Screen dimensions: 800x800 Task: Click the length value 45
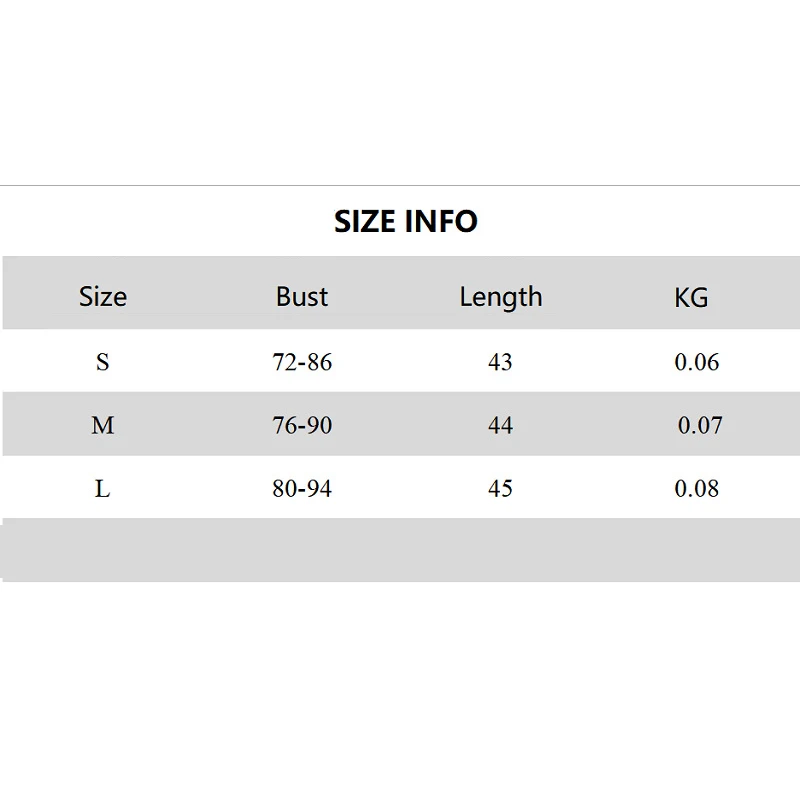pos(500,489)
